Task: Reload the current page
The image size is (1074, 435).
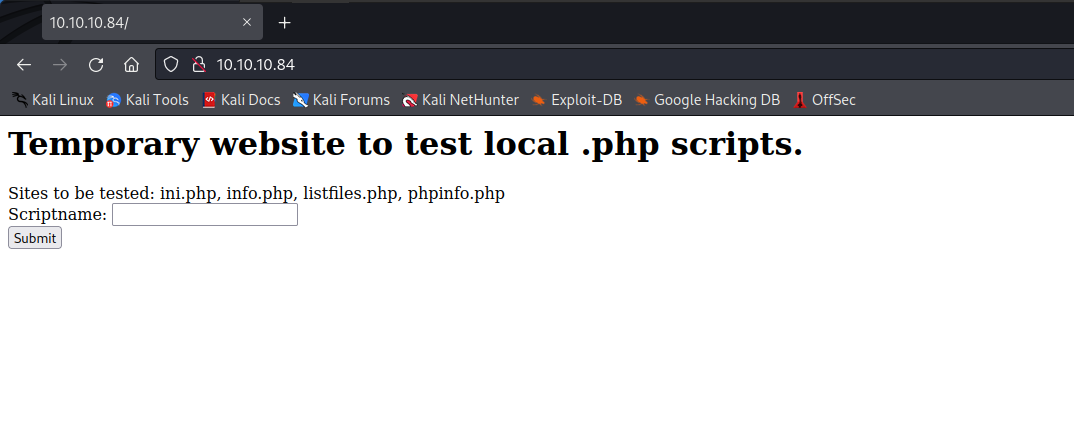Action: point(96,65)
